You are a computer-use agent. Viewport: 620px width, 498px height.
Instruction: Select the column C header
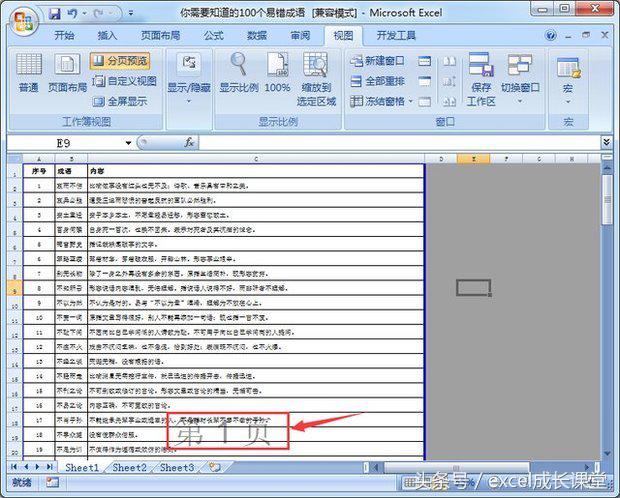tap(256, 159)
